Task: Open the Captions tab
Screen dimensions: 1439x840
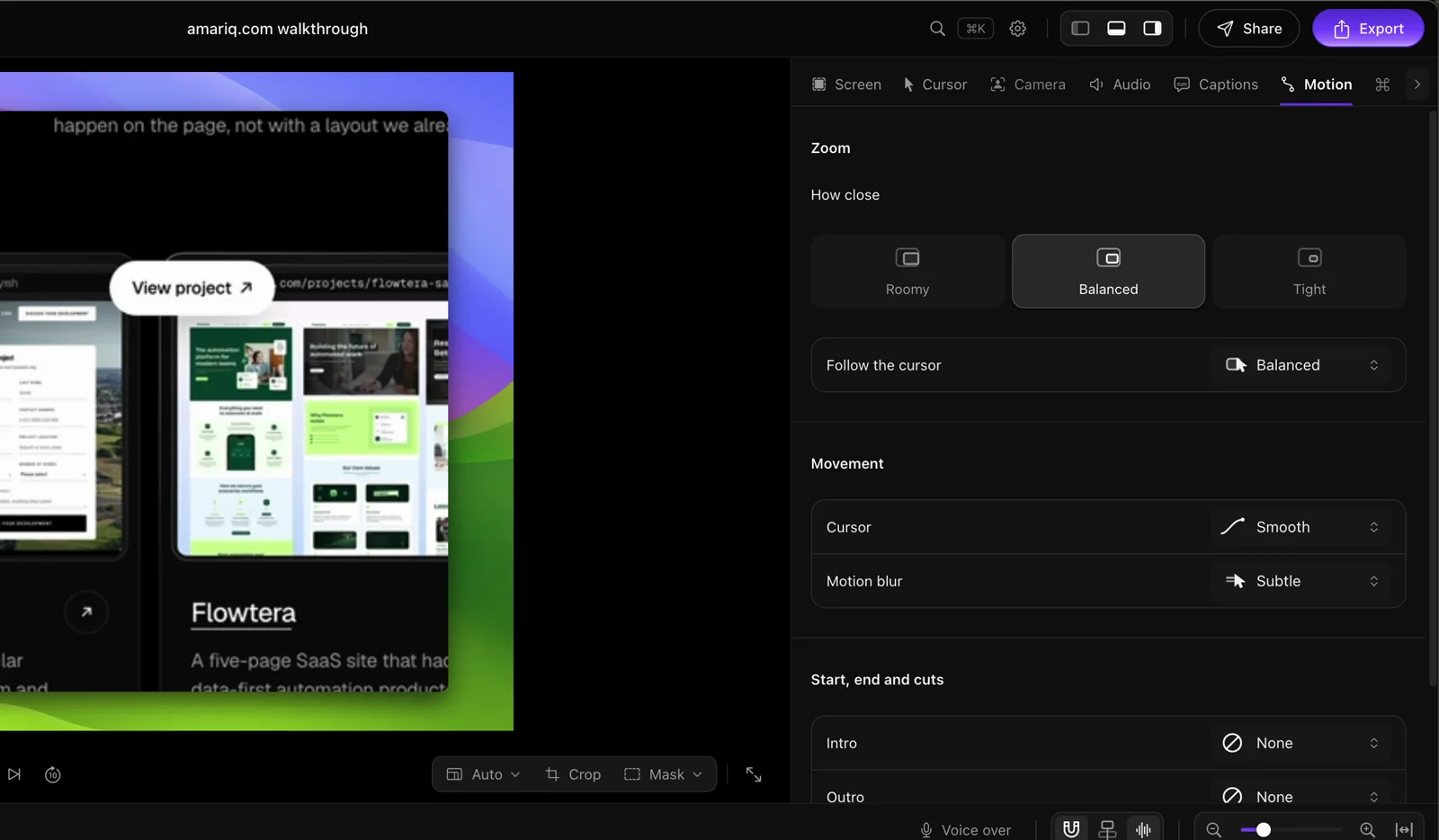Action: [1216, 85]
